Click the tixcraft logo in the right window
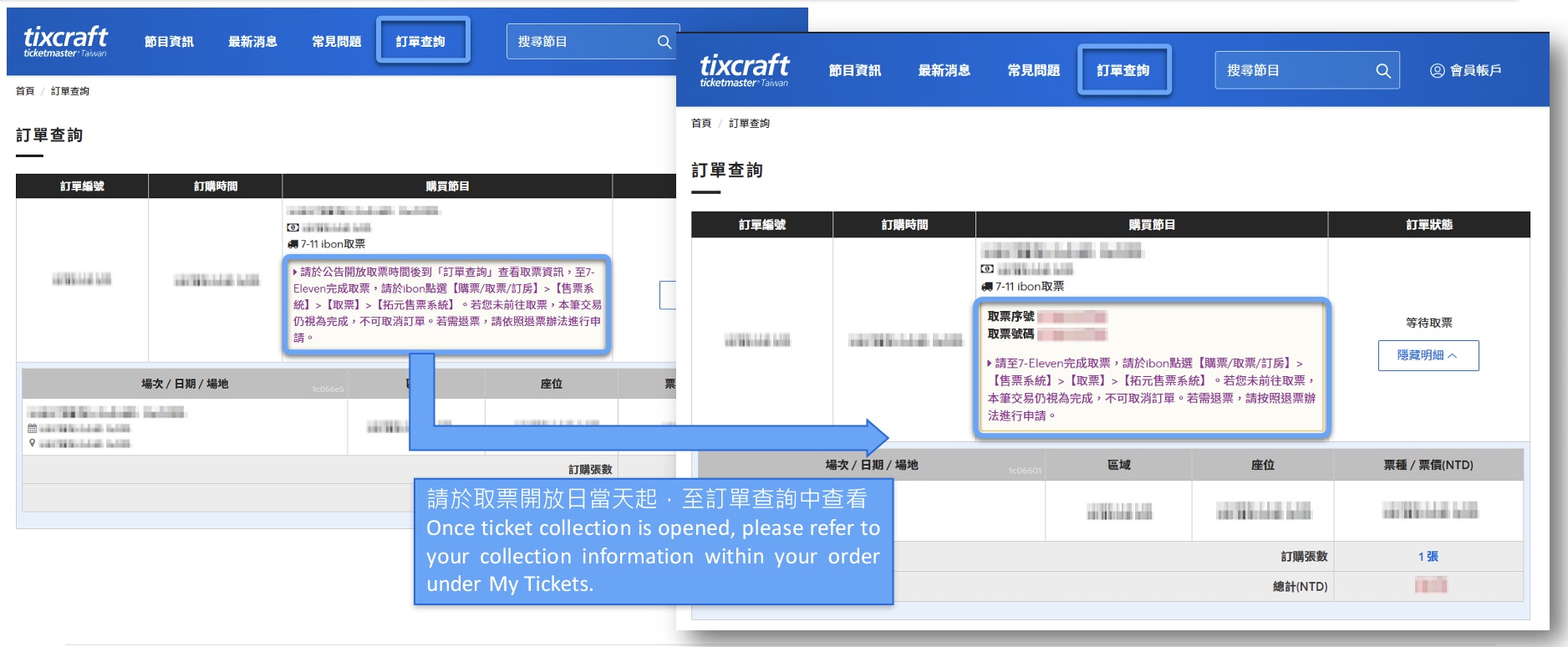This screenshot has width=1568, height=647. 744,69
